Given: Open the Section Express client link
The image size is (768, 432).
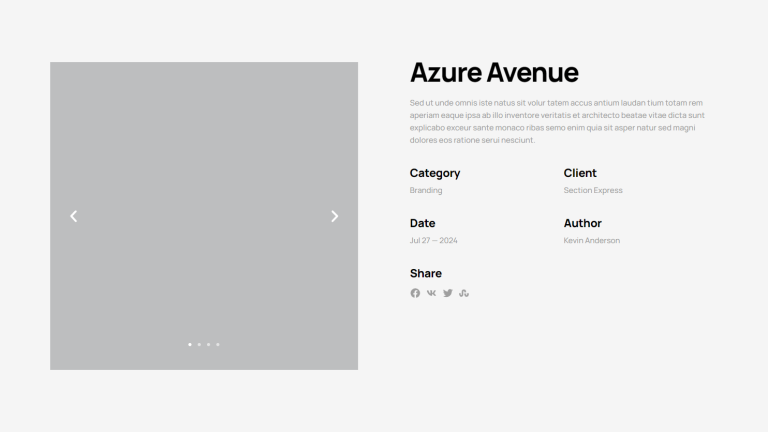Looking at the screenshot, I should [593, 190].
